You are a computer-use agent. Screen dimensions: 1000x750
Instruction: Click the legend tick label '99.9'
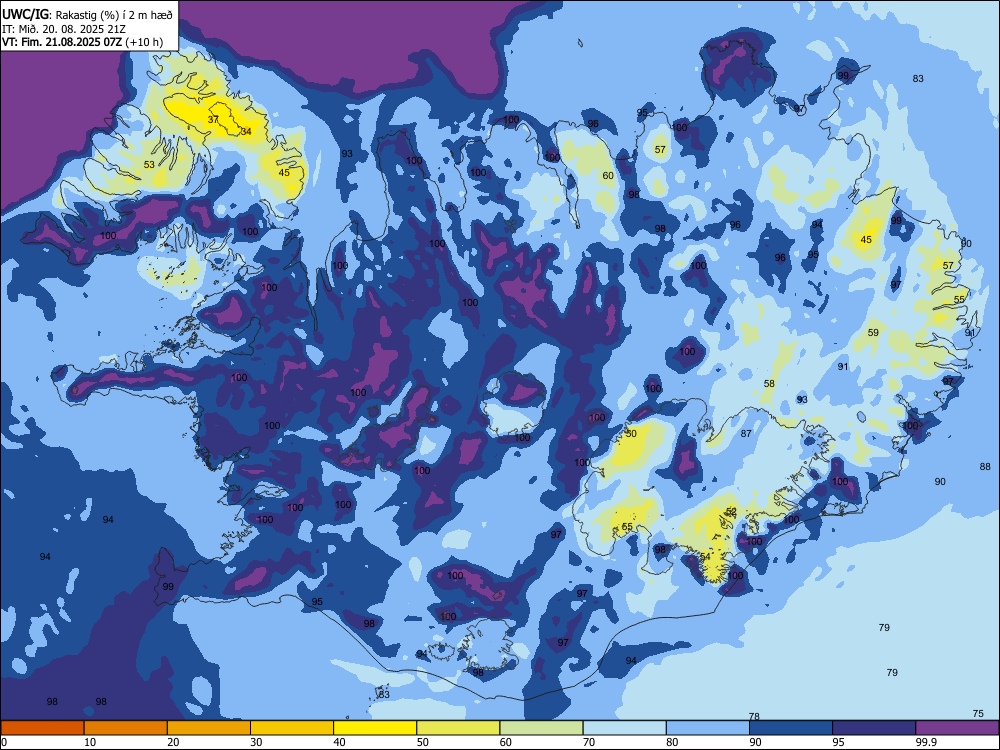click(925, 742)
